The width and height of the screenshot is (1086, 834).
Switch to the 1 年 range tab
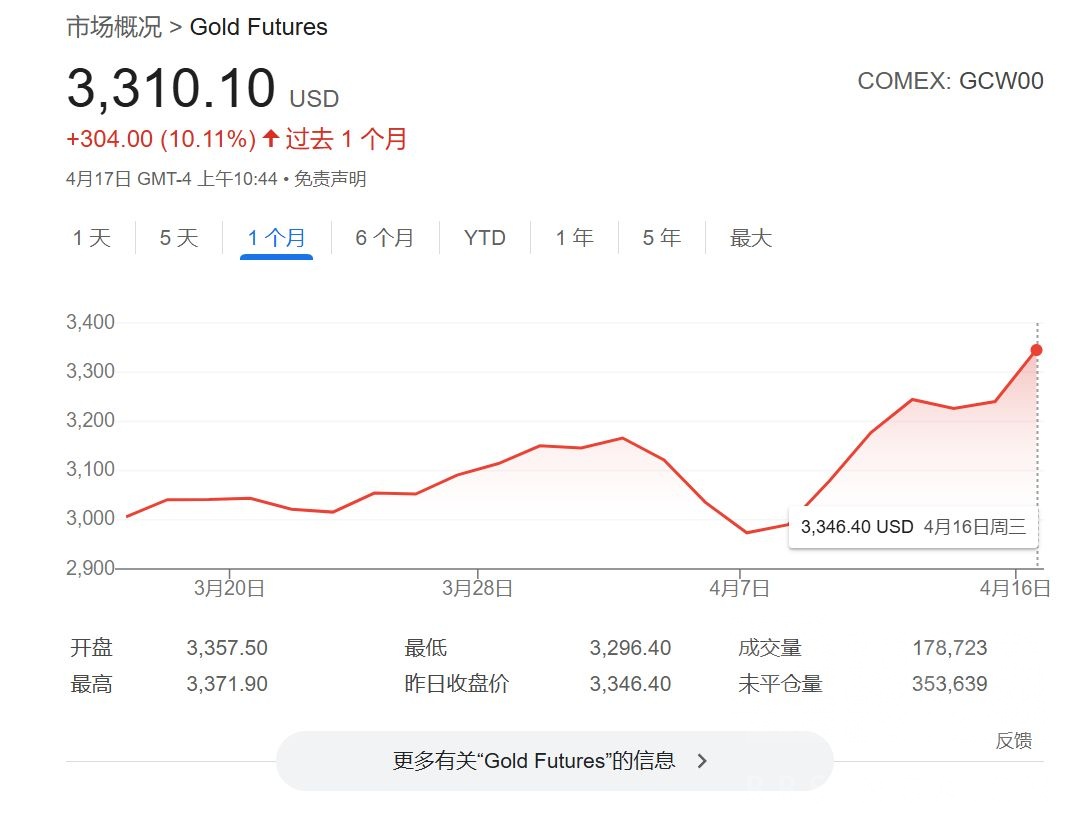[574, 238]
